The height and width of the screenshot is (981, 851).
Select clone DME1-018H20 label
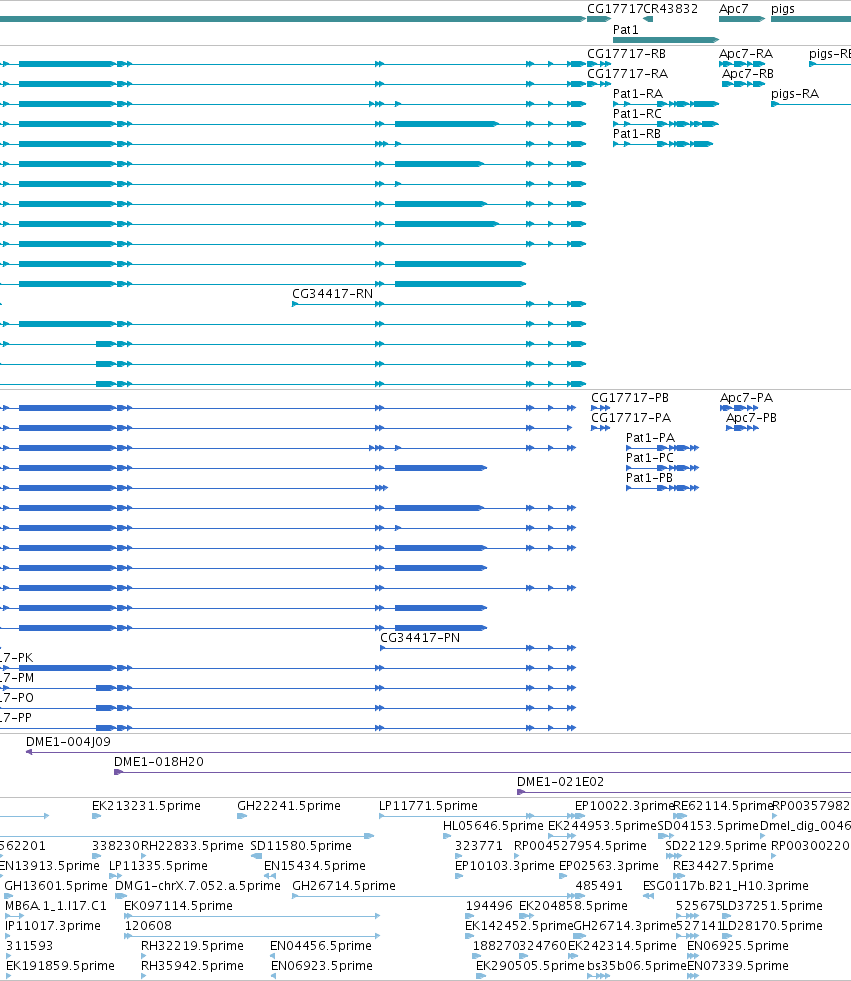158,762
